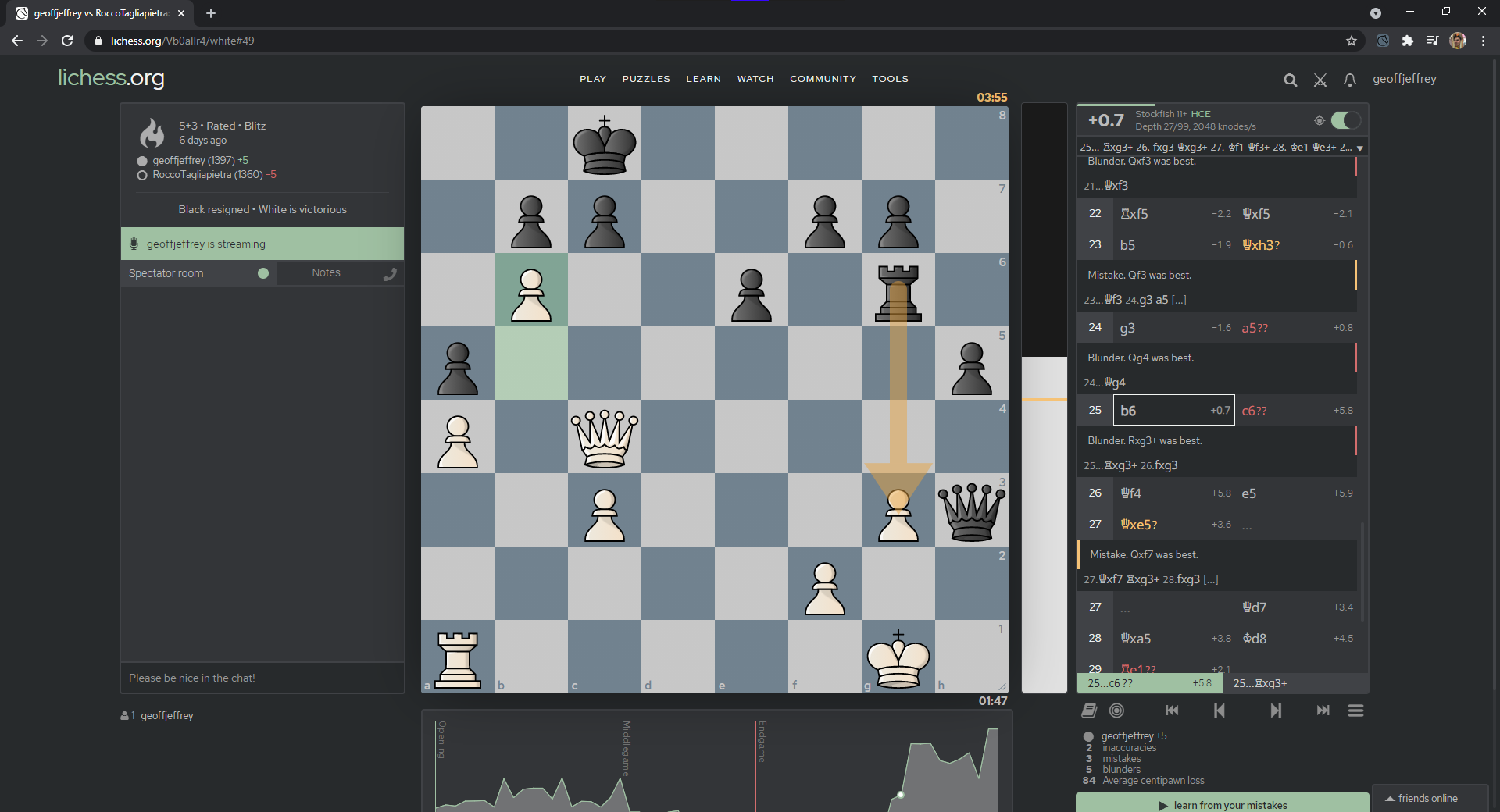Open the COMMUNITY menu
1500x812 pixels.
(x=823, y=79)
